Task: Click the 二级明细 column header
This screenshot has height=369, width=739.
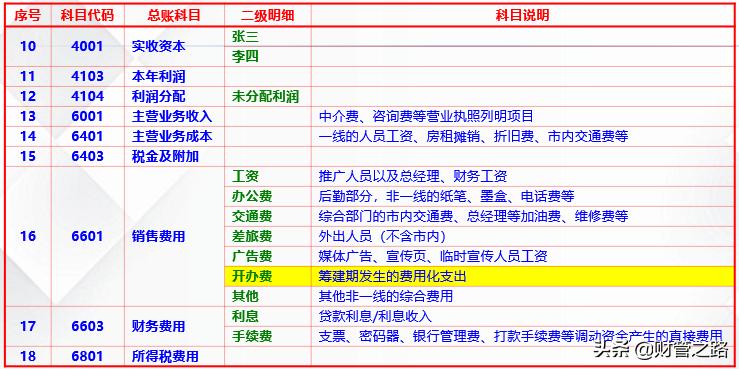Action: point(267,15)
